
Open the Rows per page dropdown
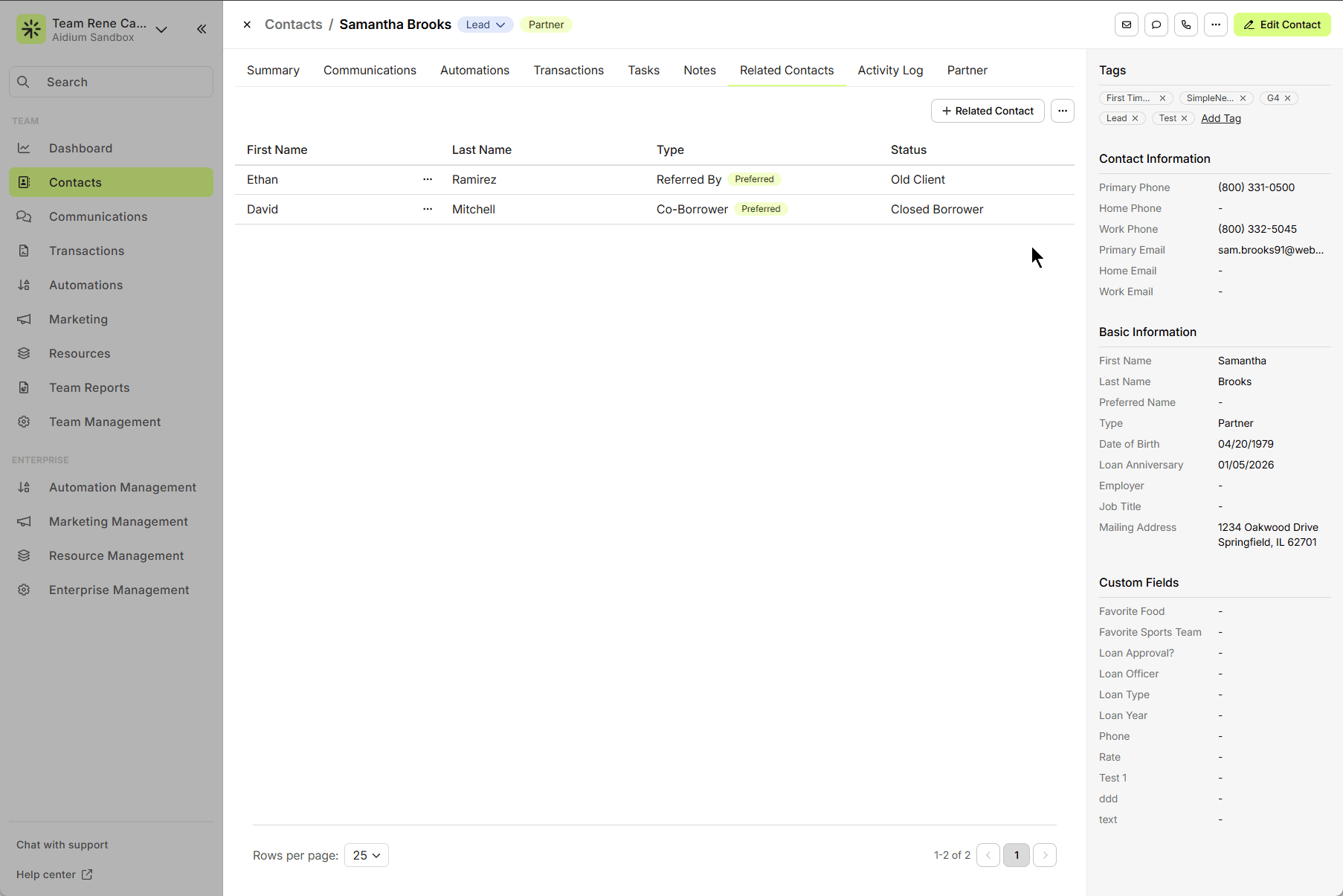(x=367, y=855)
